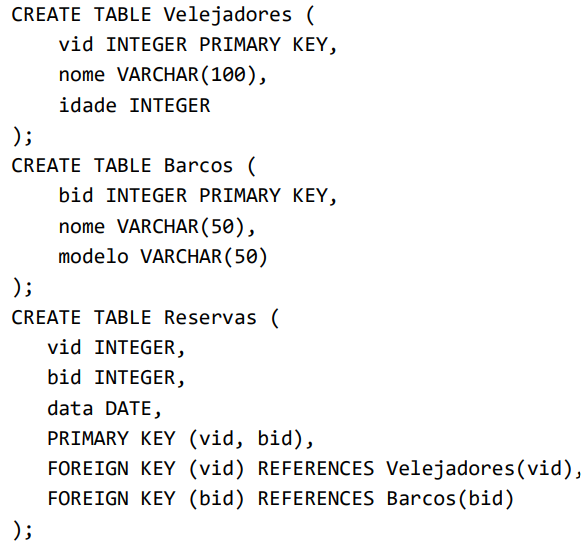Image resolution: width=582 pixels, height=546 pixels.
Task: Click 'PRIMARY KEY (vid, bid)' line
Action: 180,439
